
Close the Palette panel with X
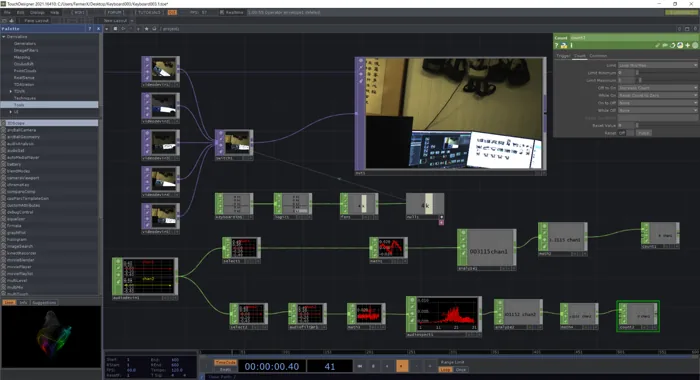[x=98, y=29]
